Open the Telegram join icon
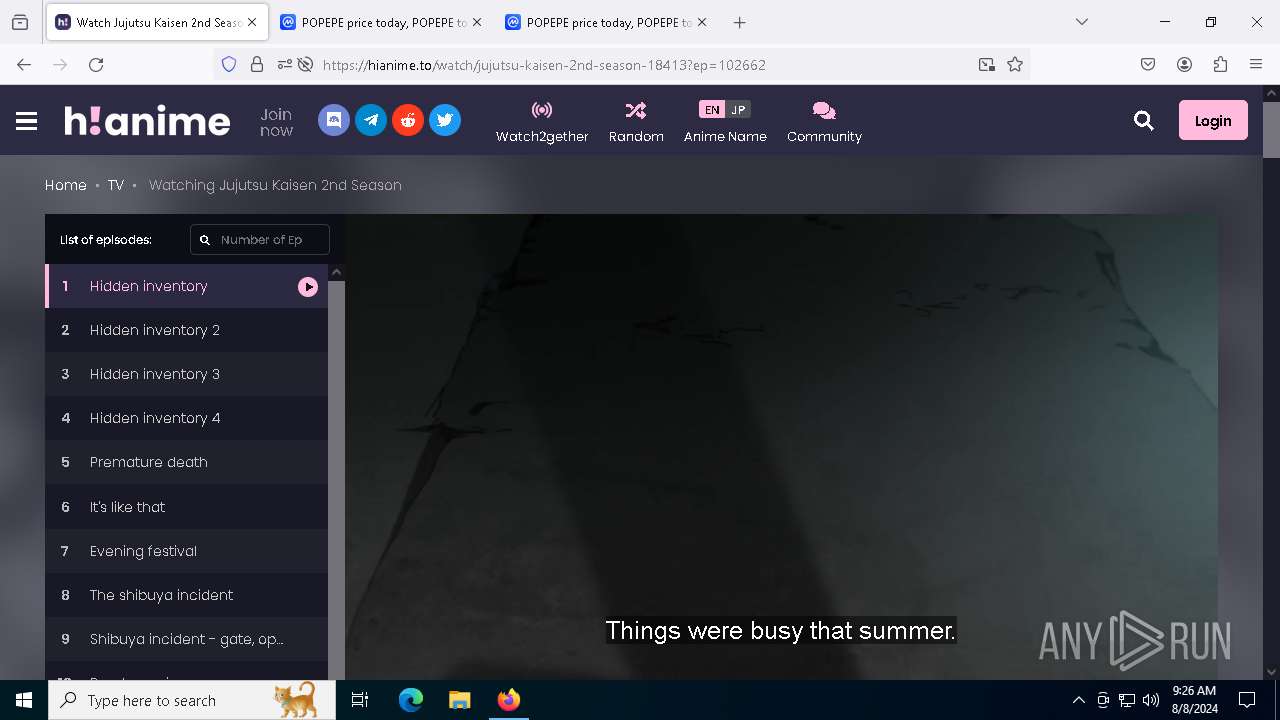The height and width of the screenshot is (720, 1280). pos(371,120)
